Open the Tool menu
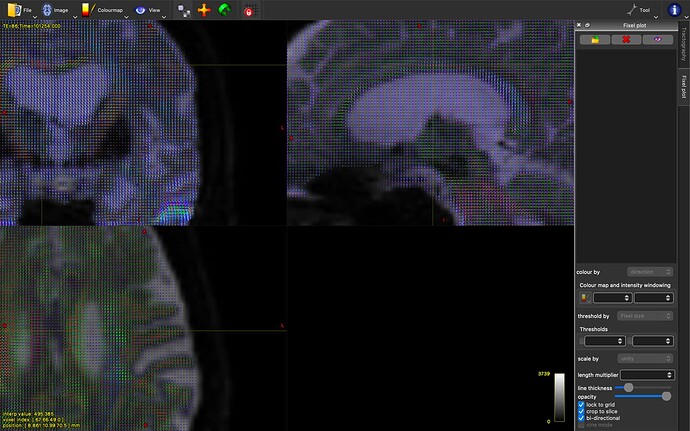Screen dimensions: 690x431 click(x=642, y=10)
